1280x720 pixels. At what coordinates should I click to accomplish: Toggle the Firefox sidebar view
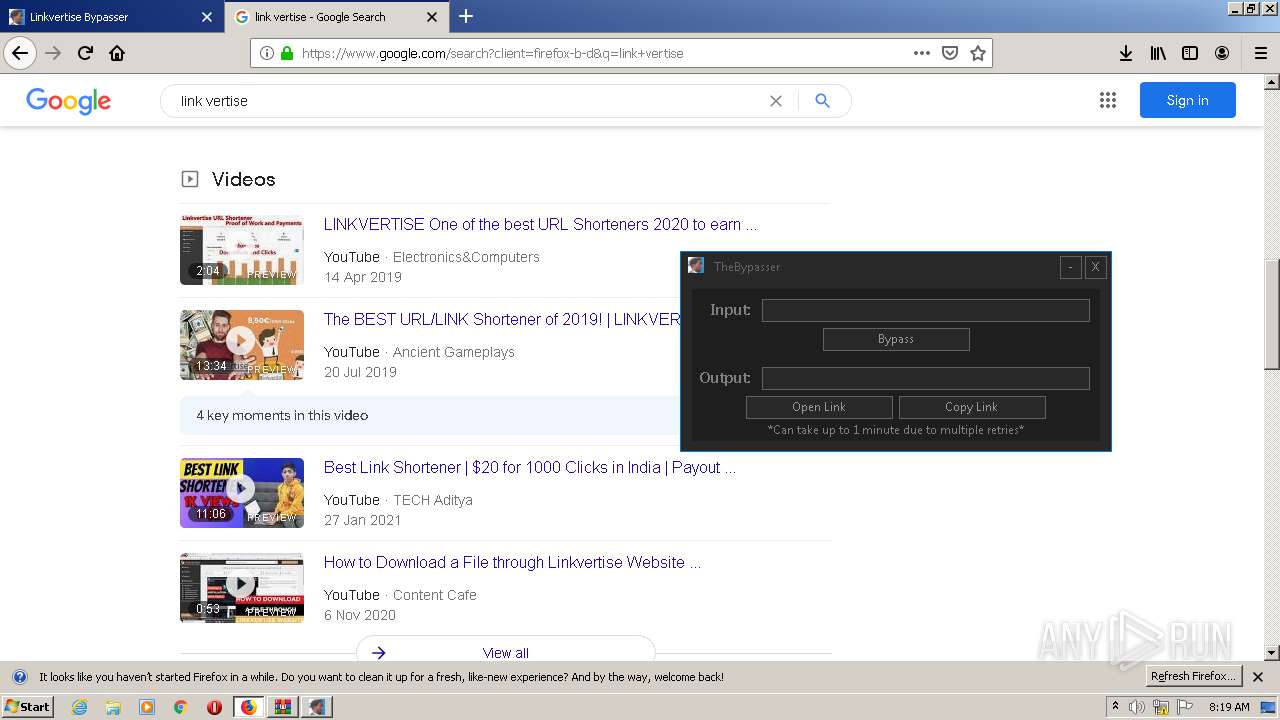pos(1190,53)
